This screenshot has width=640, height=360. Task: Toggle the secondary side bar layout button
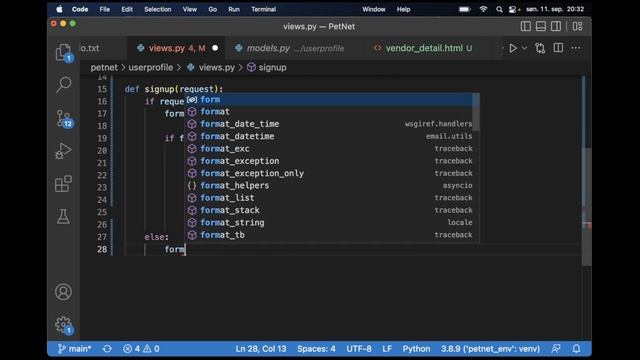pos(556,26)
